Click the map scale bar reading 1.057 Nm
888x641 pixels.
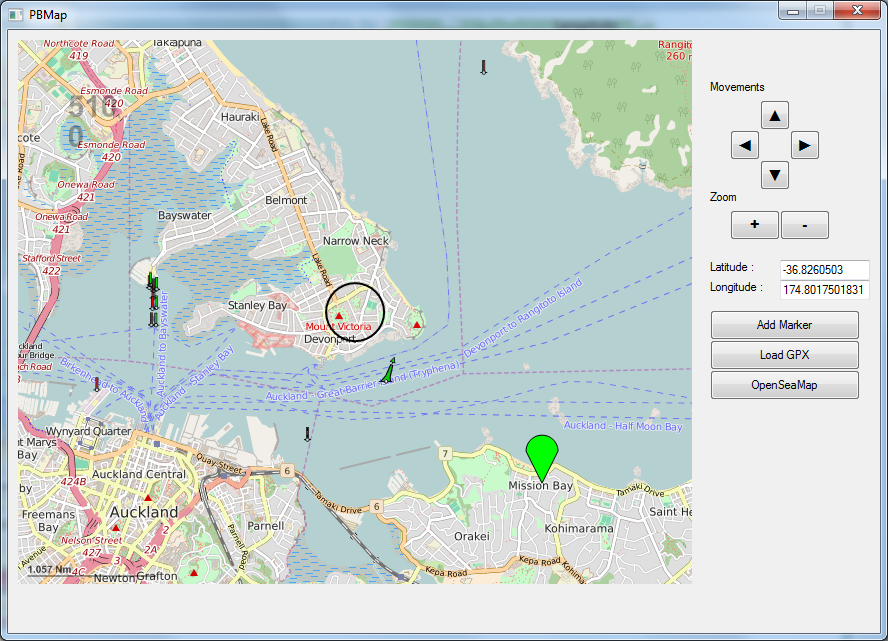coord(49,570)
